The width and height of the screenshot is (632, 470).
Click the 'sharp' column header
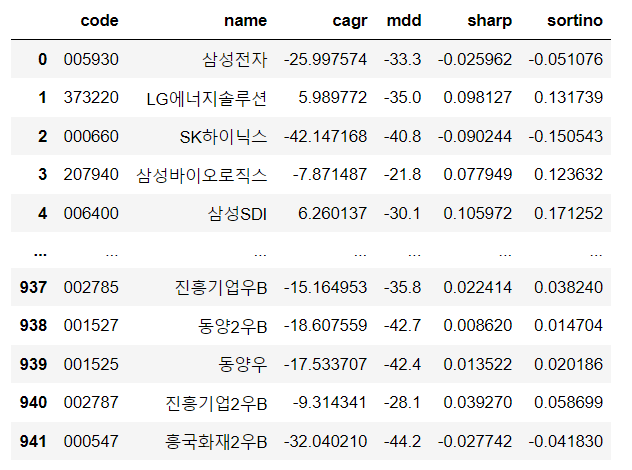pos(489,21)
